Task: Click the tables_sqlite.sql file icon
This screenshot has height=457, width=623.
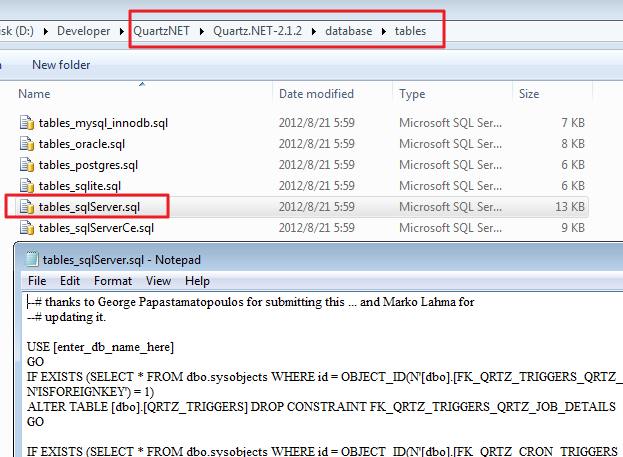Action: coord(27,186)
